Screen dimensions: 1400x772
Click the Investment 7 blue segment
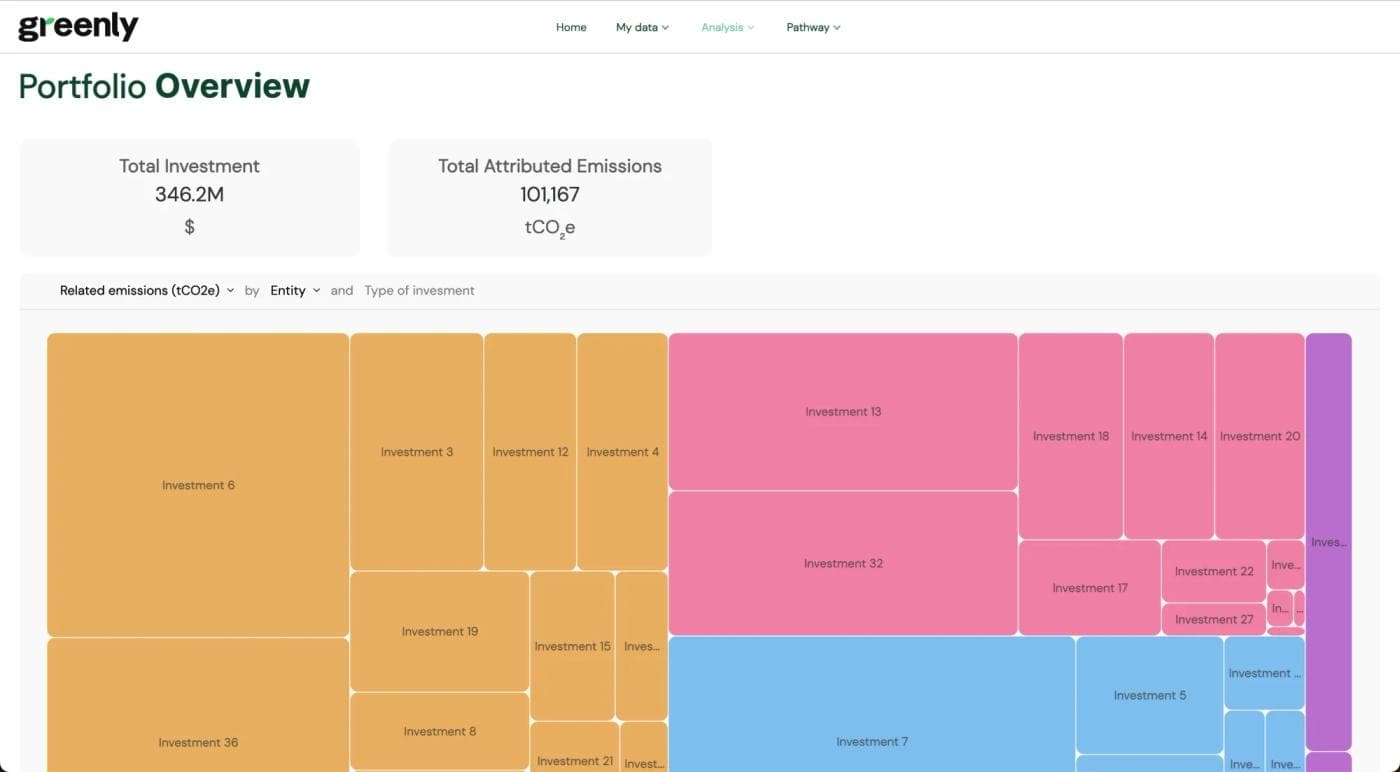[871, 740]
